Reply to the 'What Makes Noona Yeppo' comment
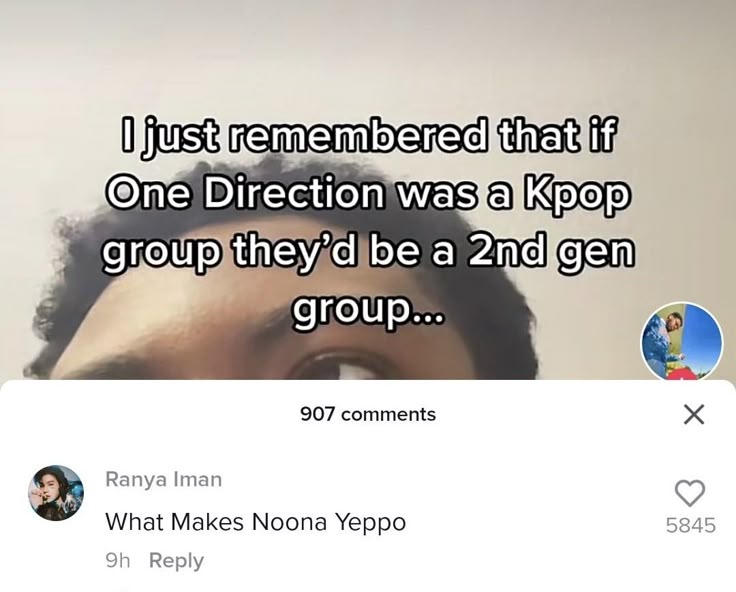 tap(176, 561)
